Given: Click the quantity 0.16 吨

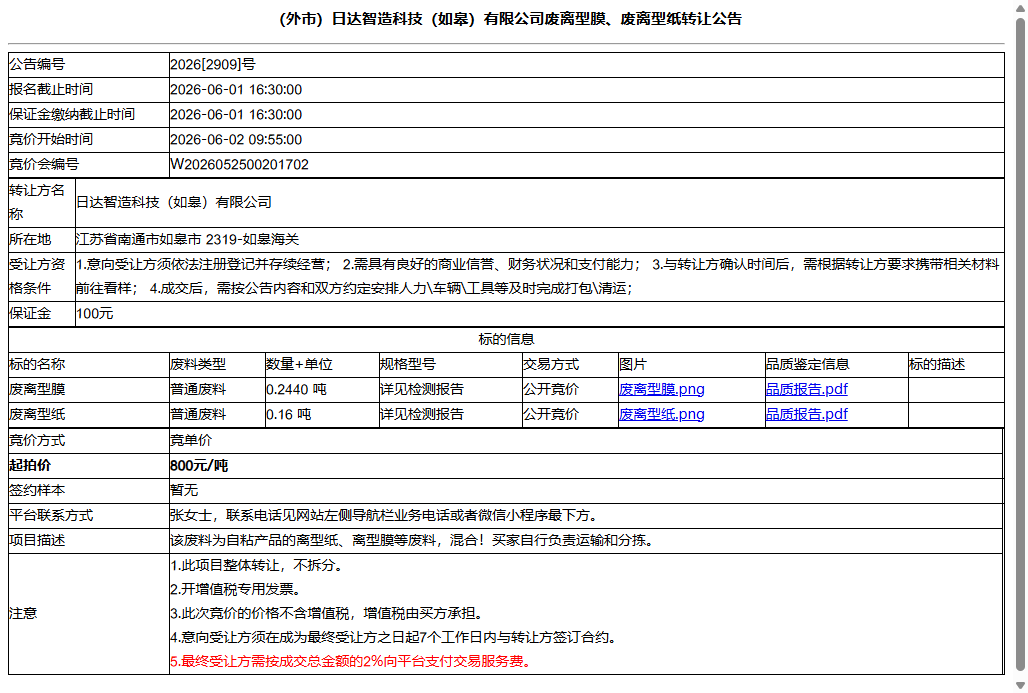Looking at the screenshot, I should click(x=288, y=414).
